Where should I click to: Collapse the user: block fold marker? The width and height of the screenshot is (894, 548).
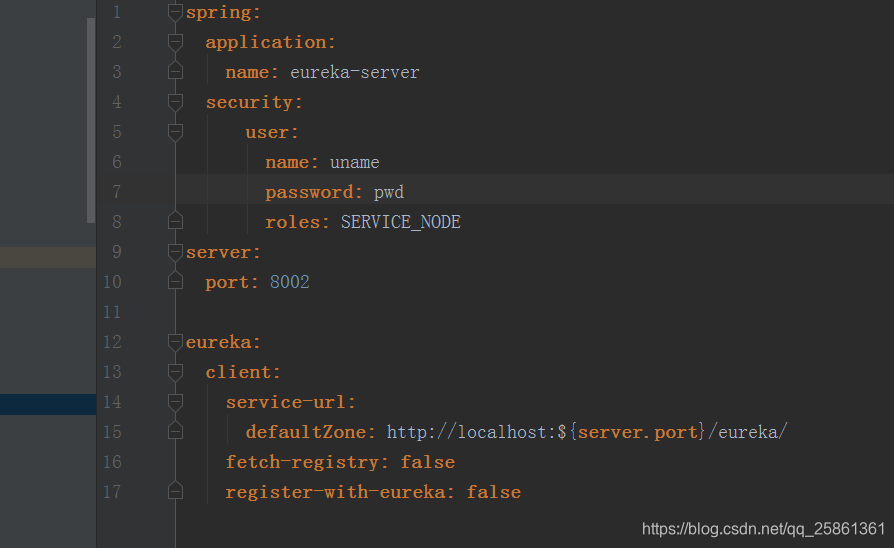coord(175,132)
